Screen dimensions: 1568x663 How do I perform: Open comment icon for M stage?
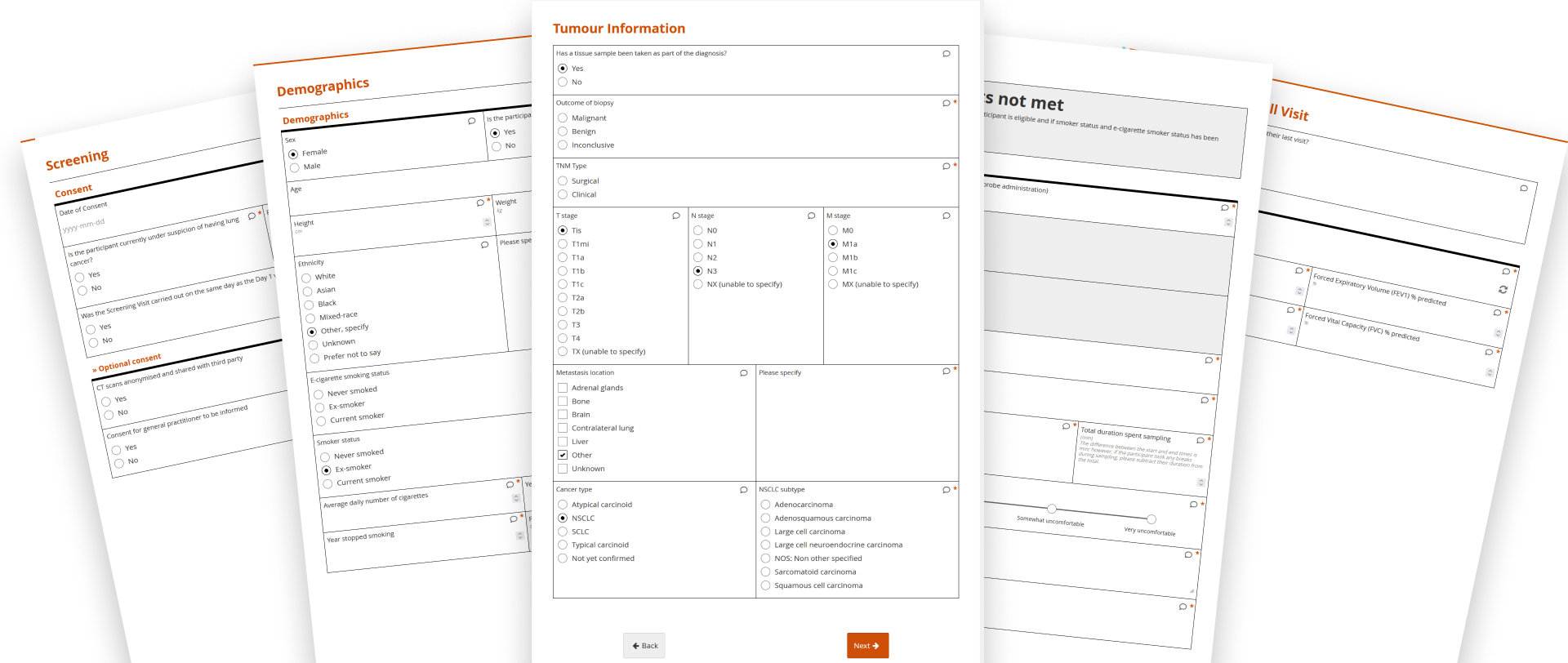947,216
